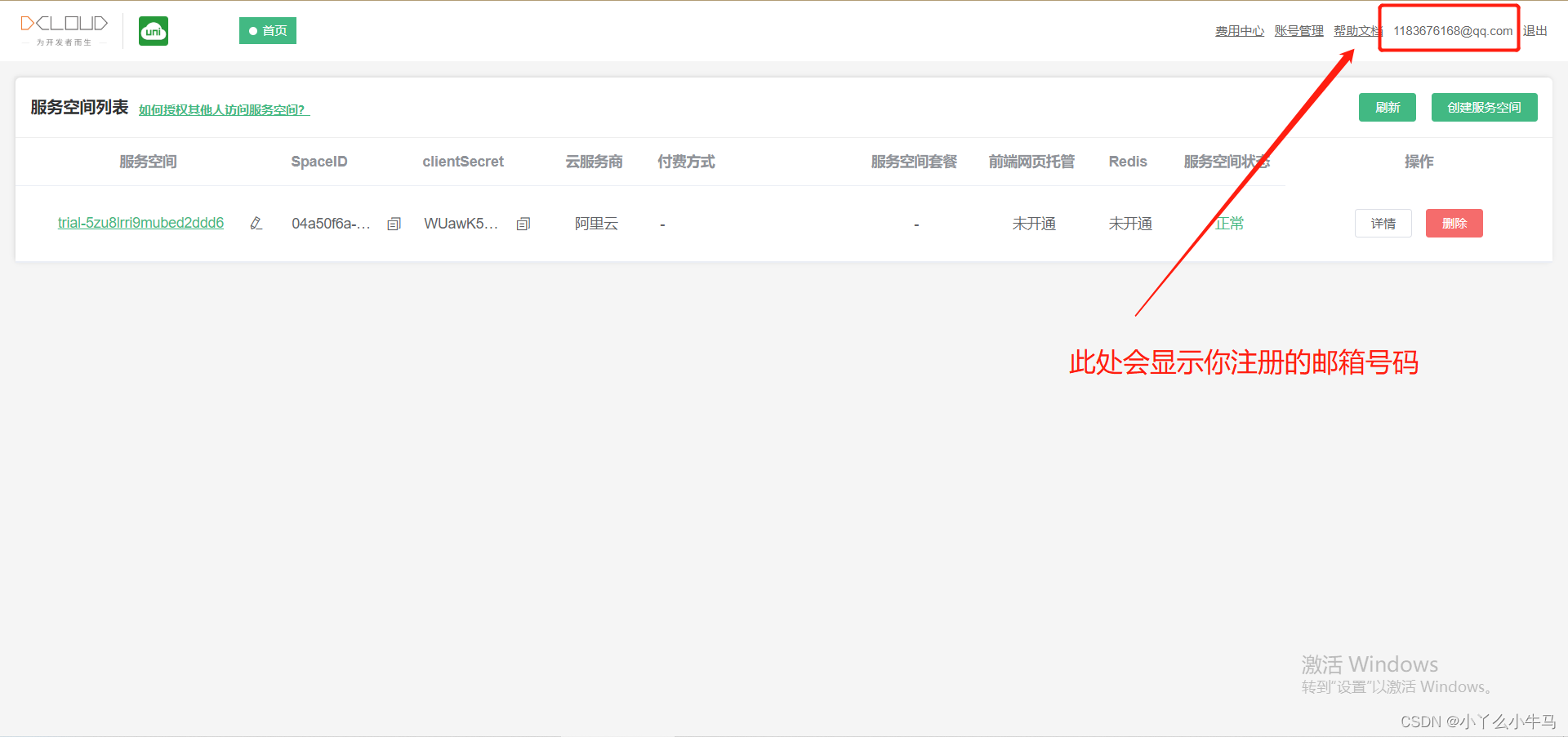Delete the trial service space with 删除
1568x737 pixels.
1454,223
